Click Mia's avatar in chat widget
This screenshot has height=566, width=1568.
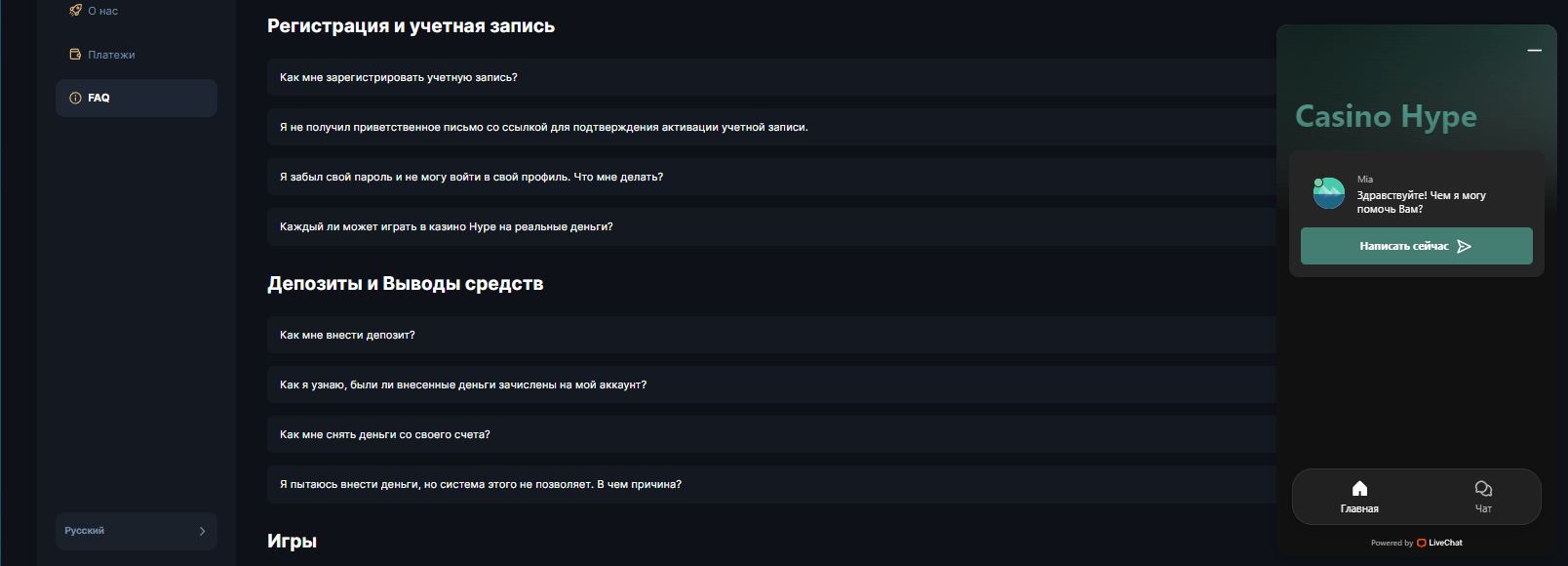click(1328, 193)
